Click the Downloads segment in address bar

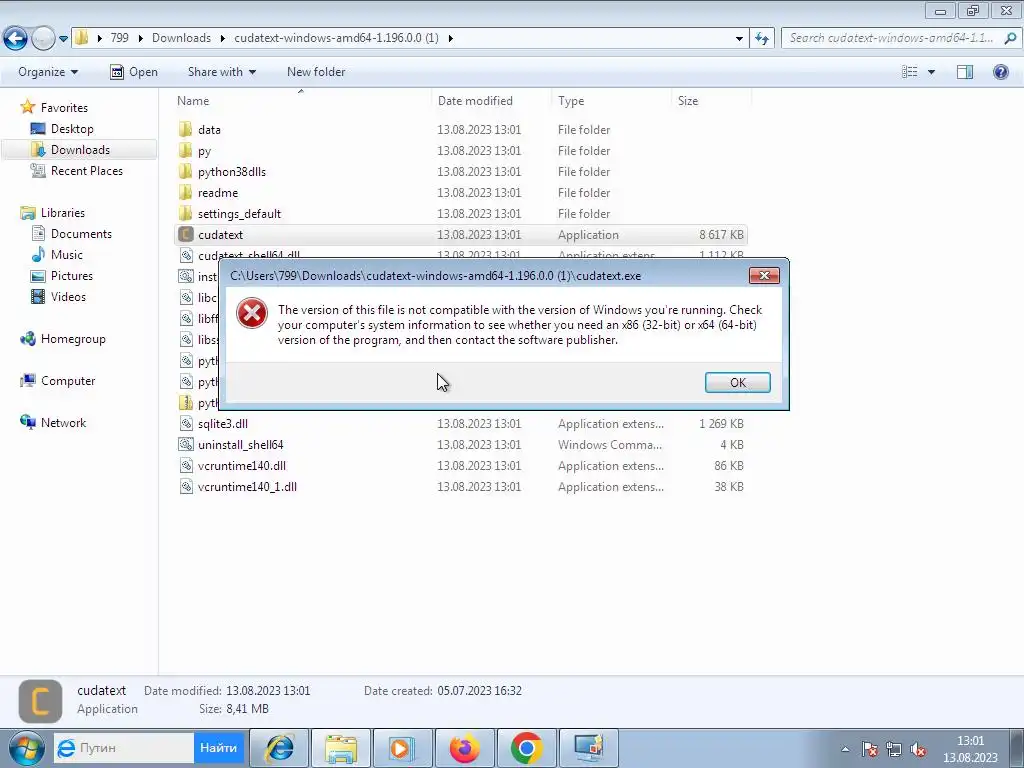182,38
